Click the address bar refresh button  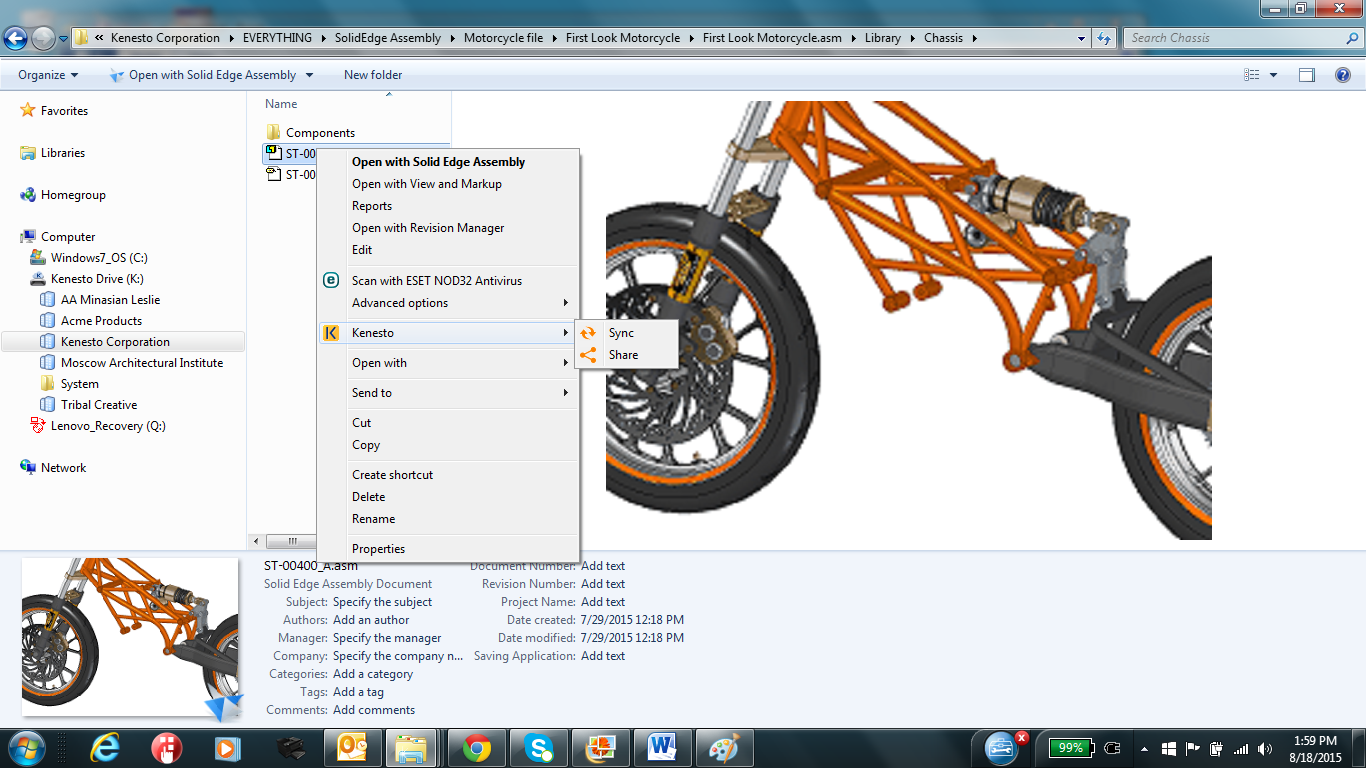click(1104, 38)
